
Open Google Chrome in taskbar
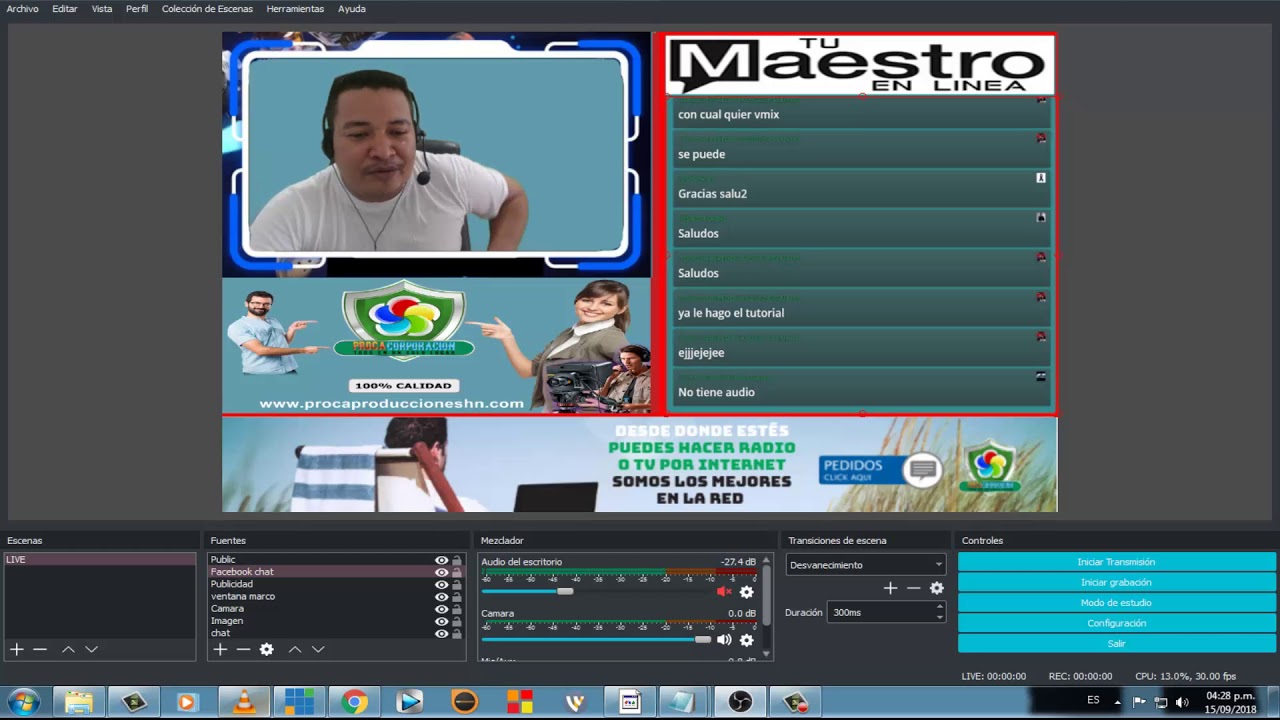point(354,702)
